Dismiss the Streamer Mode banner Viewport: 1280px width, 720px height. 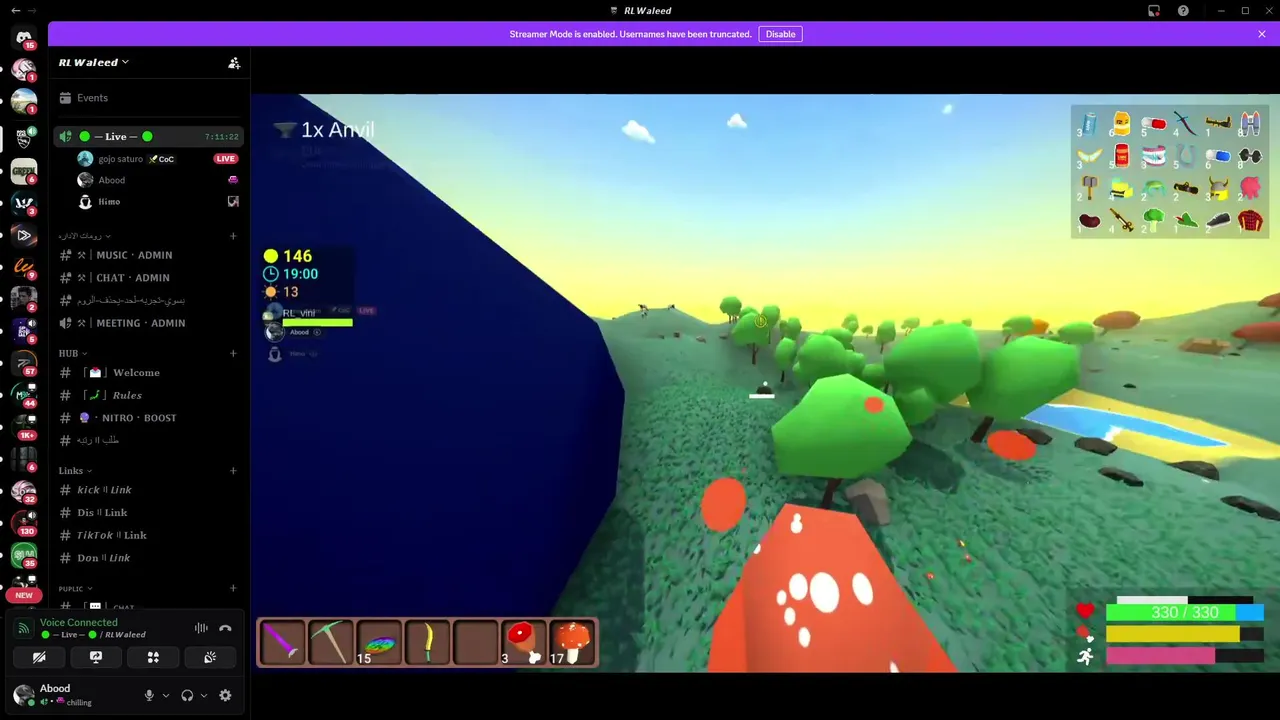coord(1262,34)
